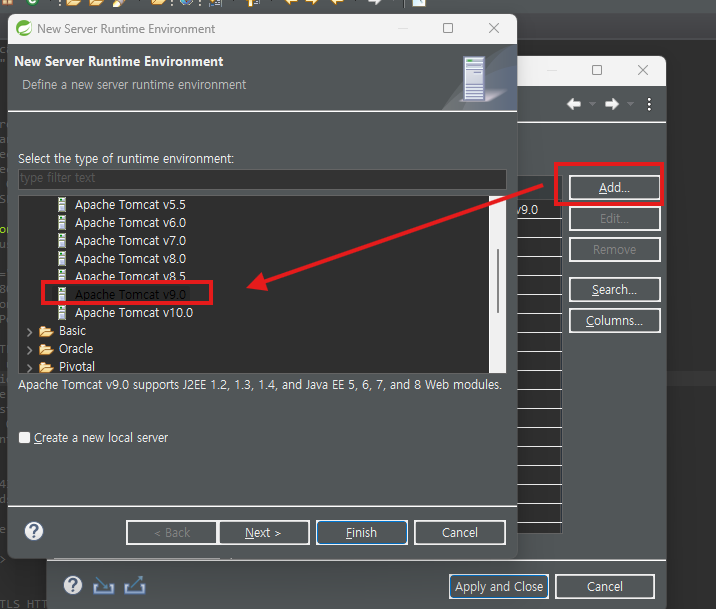The width and height of the screenshot is (716, 609).
Task: Click Apply and Close in Preferences
Action: pyautogui.click(x=499, y=587)
